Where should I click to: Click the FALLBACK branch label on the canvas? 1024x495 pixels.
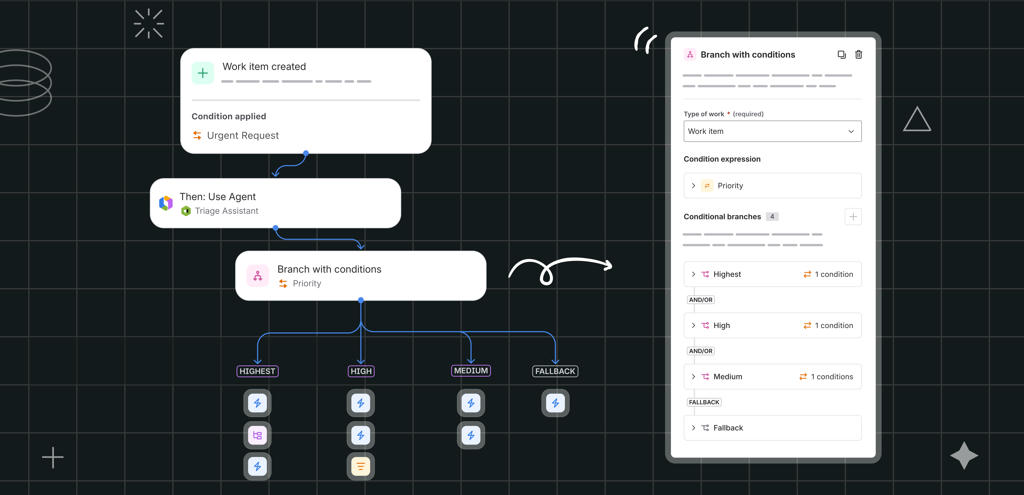coord(555,372)
